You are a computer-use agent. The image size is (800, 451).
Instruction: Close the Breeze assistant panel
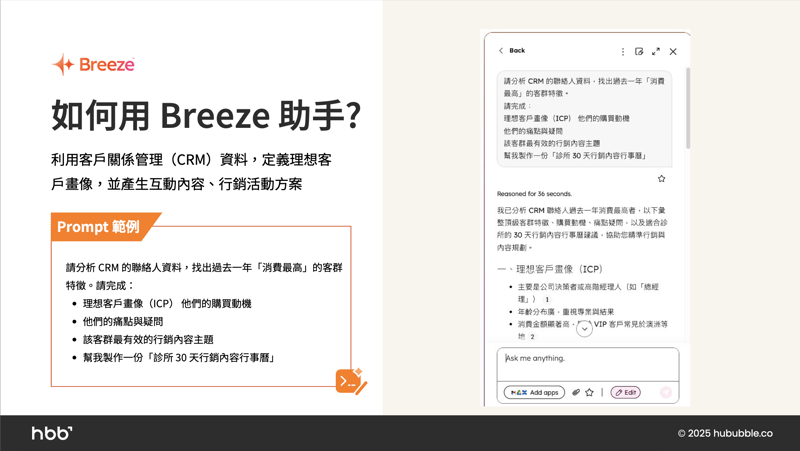click(673, 52)
